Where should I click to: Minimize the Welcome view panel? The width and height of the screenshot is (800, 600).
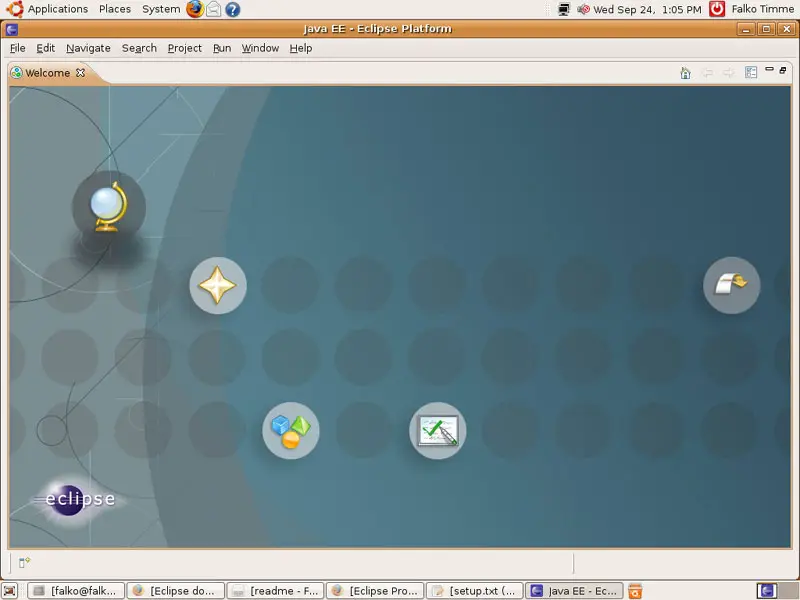(x=769, y=69)
